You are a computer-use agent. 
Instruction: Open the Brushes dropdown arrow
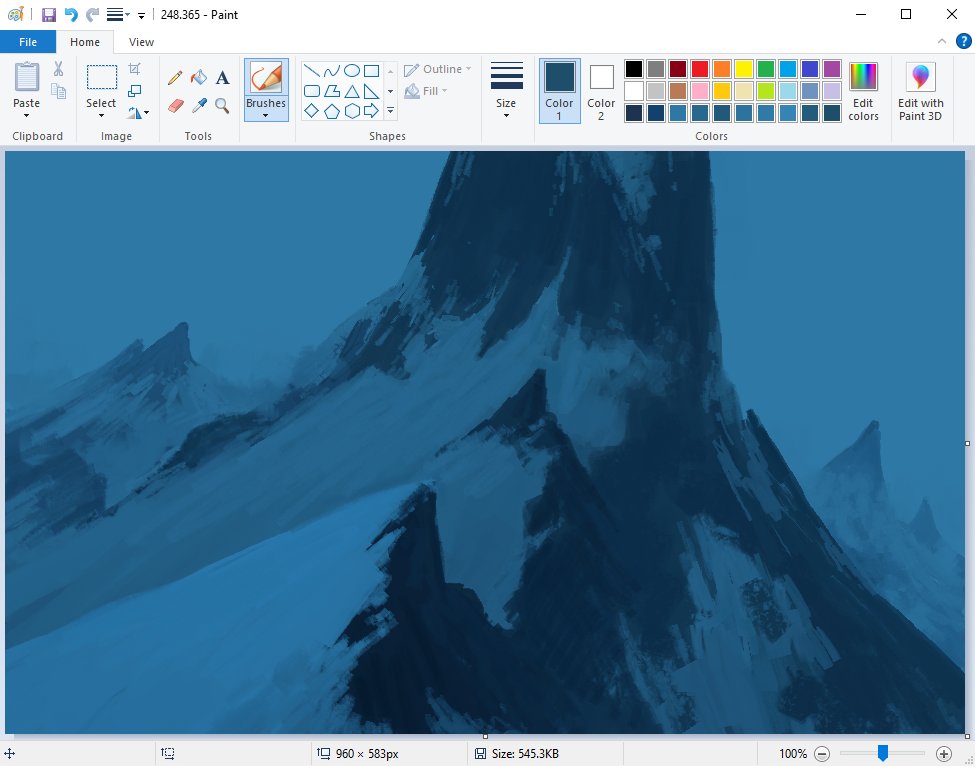[x=266, y=116]
